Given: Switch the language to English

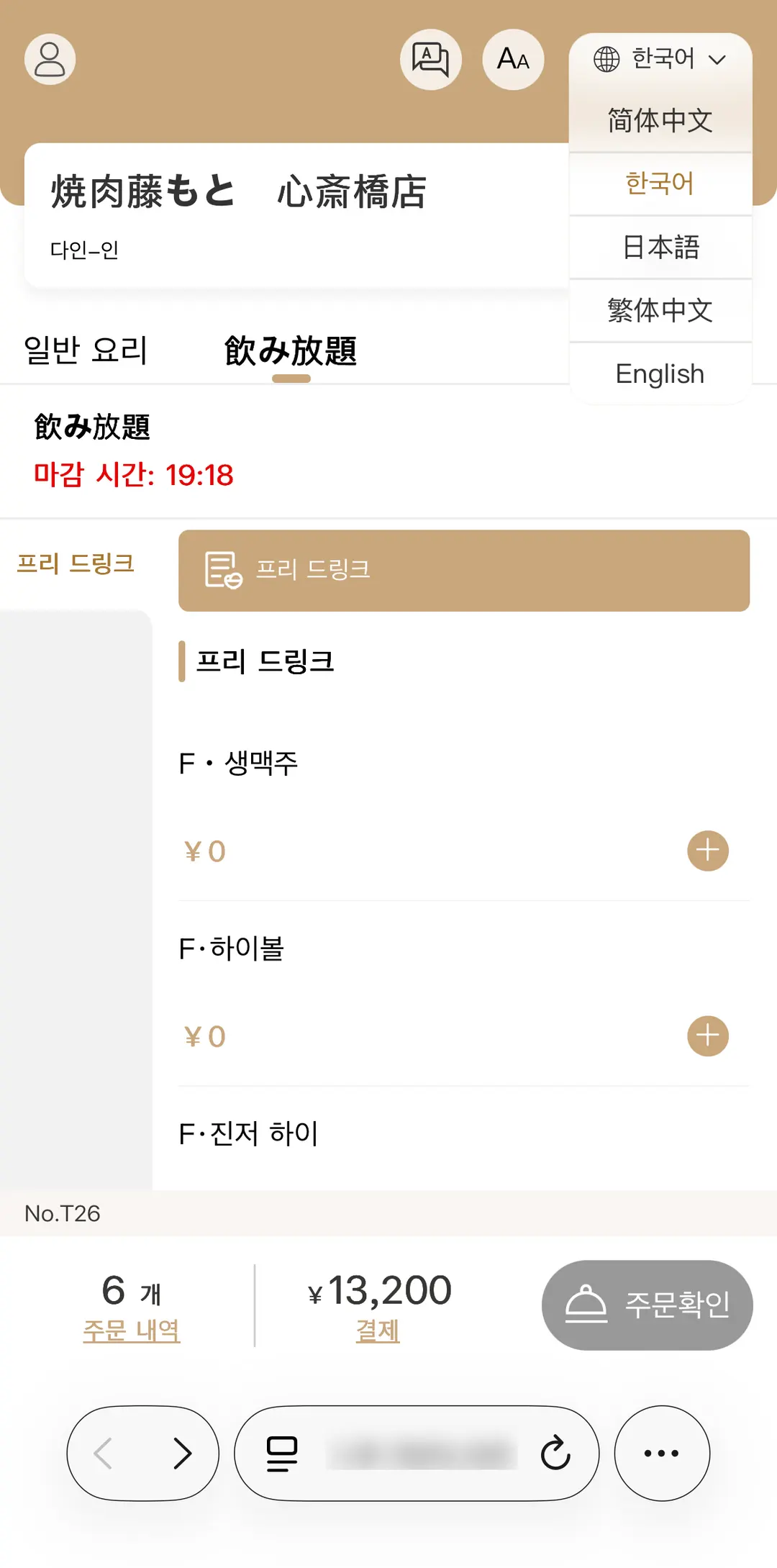Looking at the screenshot, I should pyautogui.click(x=660, y=373).
